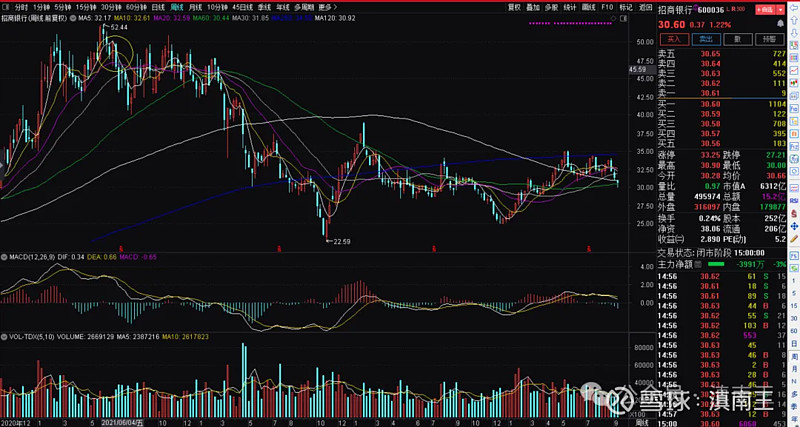Click the 买一 30.60 bid row
Image resolution: width=800 pixels, height=427 pixels.
point(721,104)
